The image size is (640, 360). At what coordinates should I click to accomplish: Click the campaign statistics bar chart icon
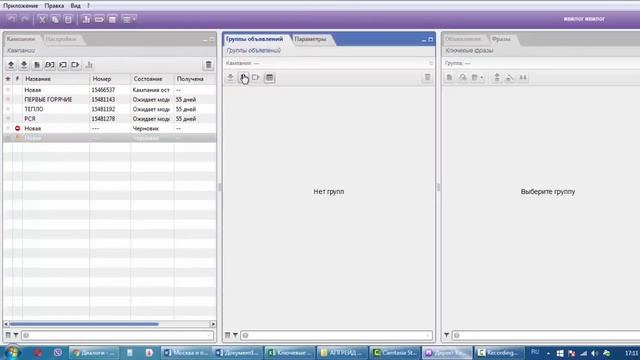point(89,65)
